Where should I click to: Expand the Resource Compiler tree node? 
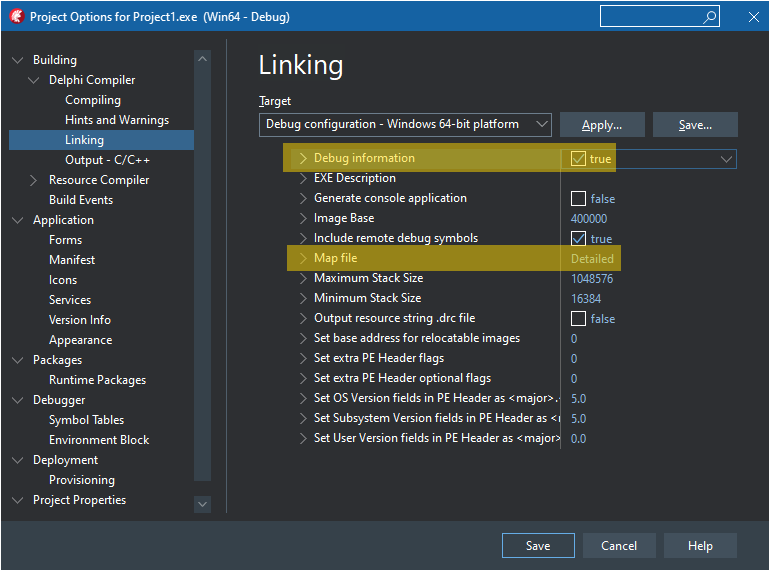pos(34,180)
